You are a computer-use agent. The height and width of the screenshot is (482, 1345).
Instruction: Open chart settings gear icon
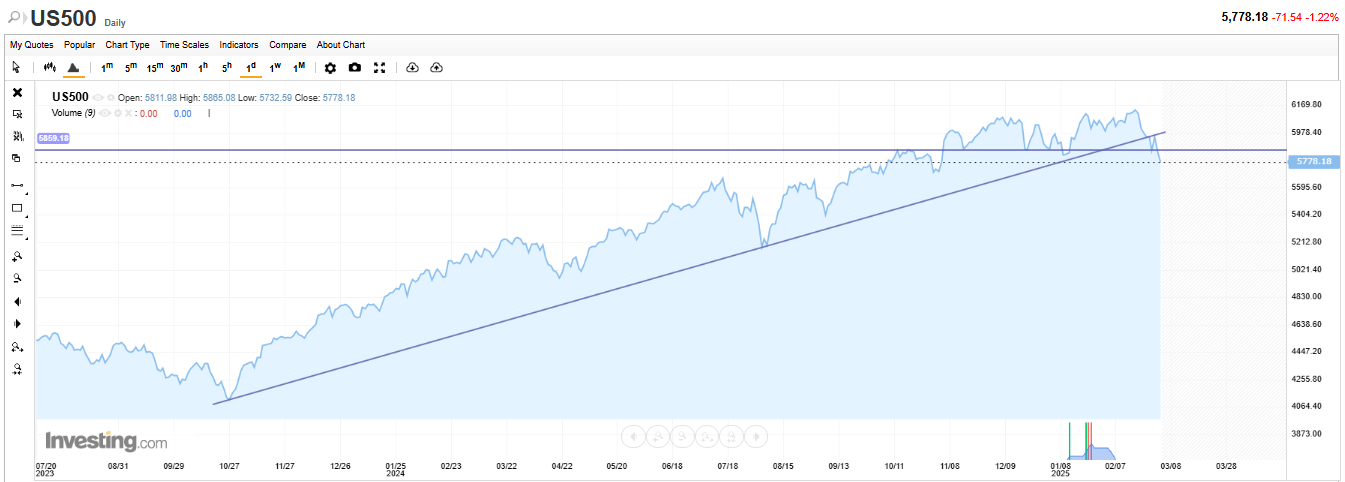(331, 67)
